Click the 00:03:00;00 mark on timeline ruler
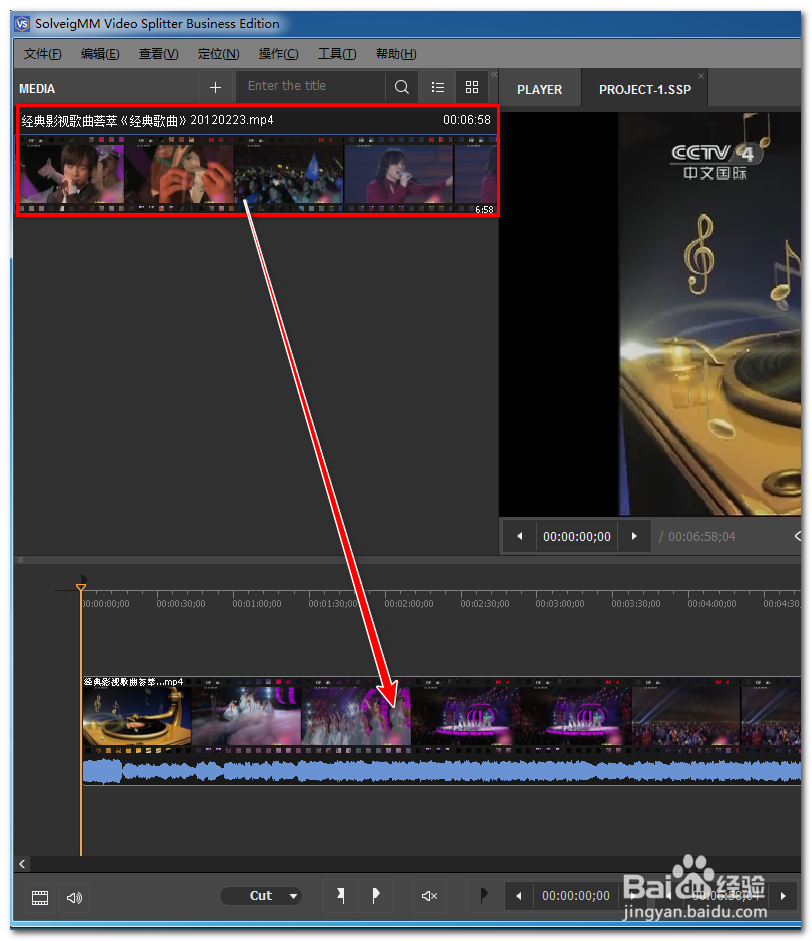Image resolution: width=812 pixels, height=941 pixels. click(560, 603)
